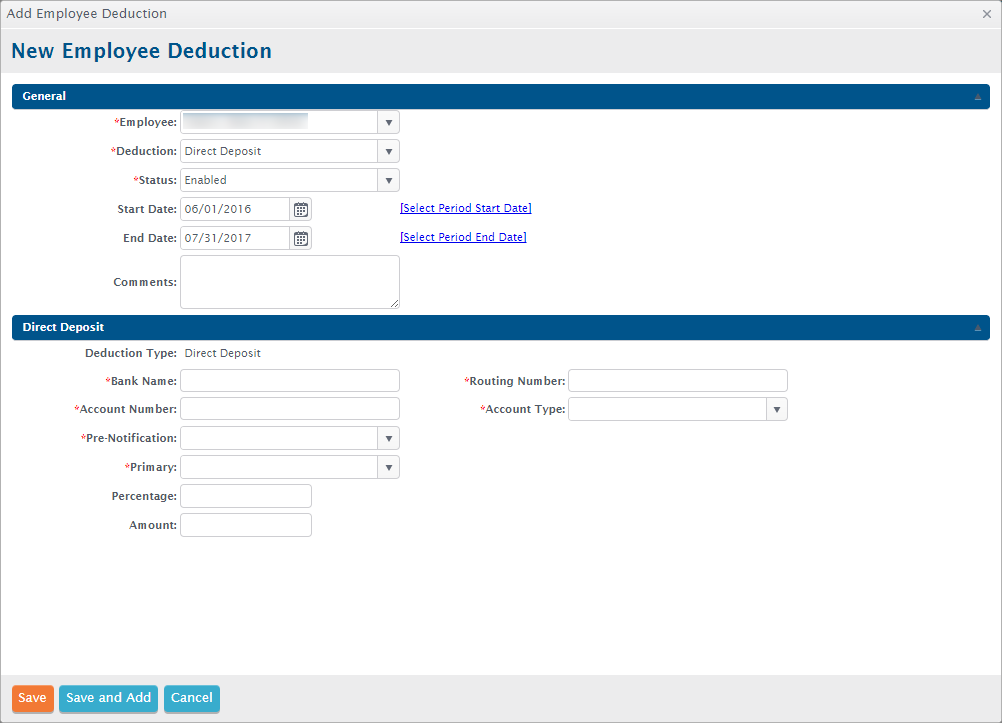Collapse the General section
1002x723 pixels.
point(977,97)
